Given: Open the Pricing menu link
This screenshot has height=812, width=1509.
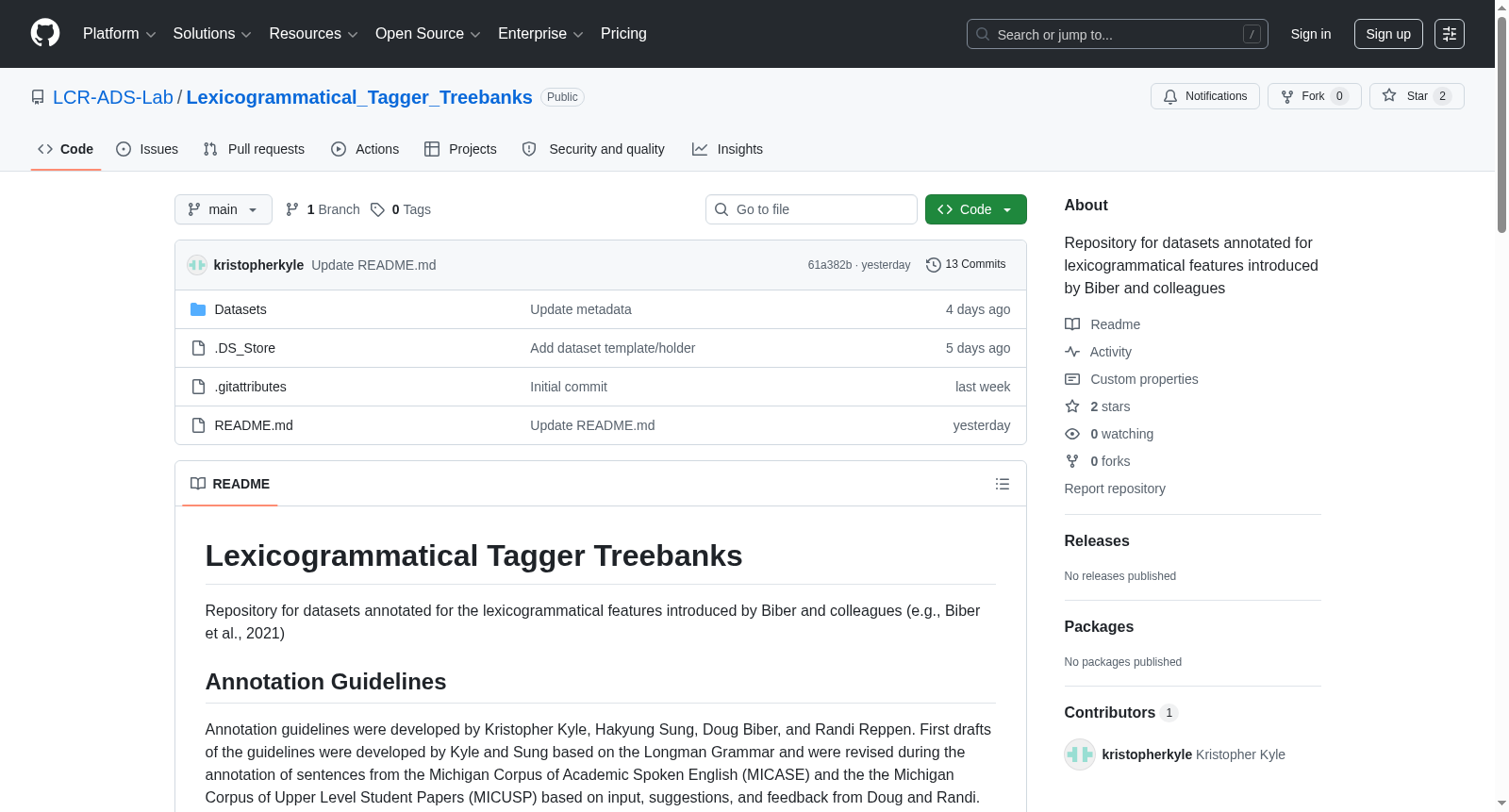Looking at the screenshot, I should tap(623, 34).
